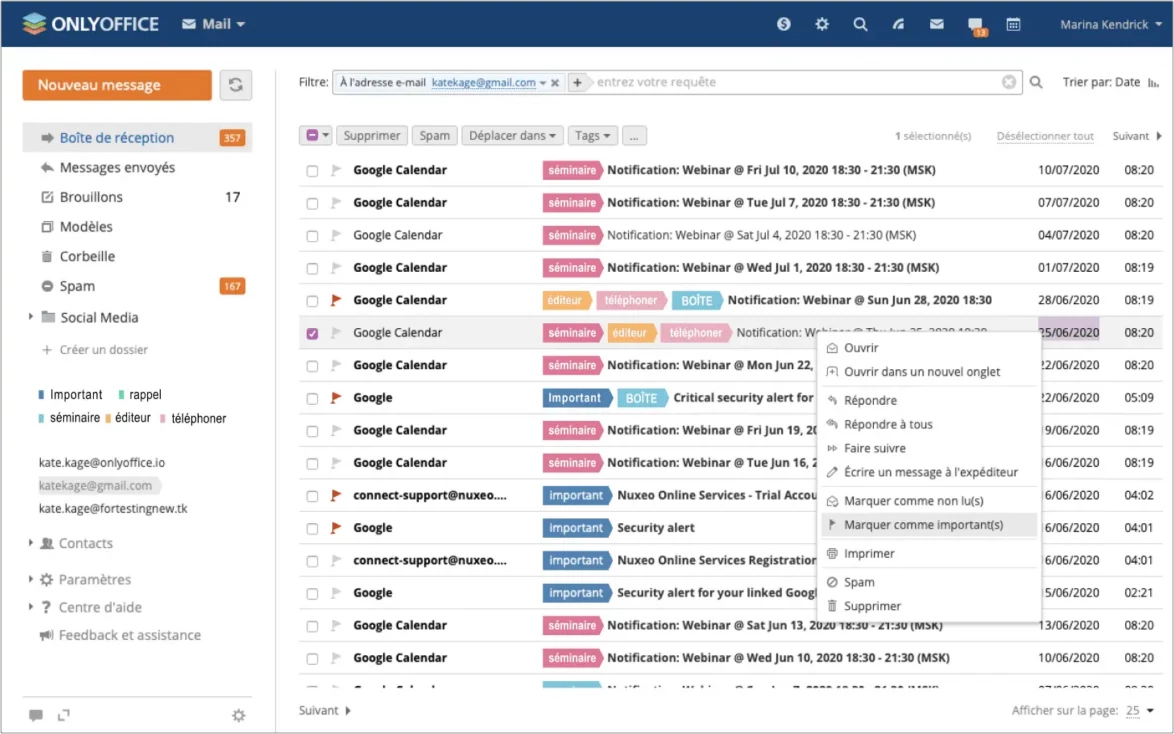Select kate.kage@onlyoffice.io account

[x=102, y=463]
